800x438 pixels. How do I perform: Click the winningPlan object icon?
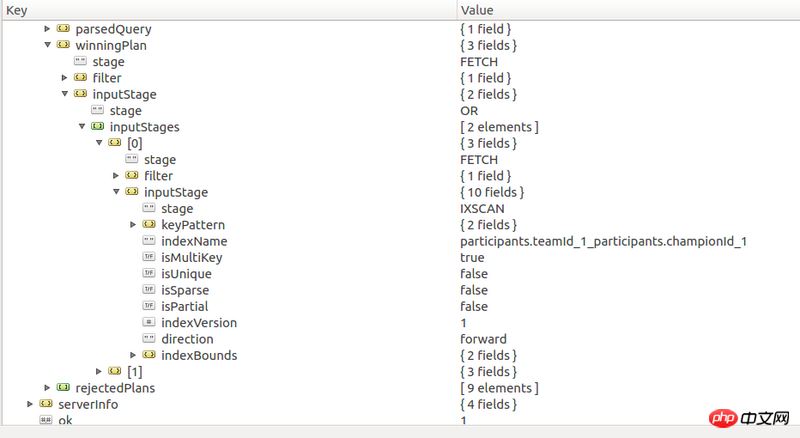[x=63, y=45]
